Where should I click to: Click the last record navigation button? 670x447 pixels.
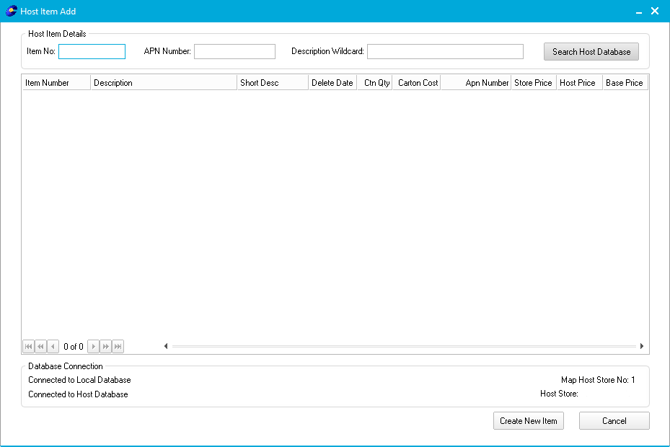(x=118, y=346)
